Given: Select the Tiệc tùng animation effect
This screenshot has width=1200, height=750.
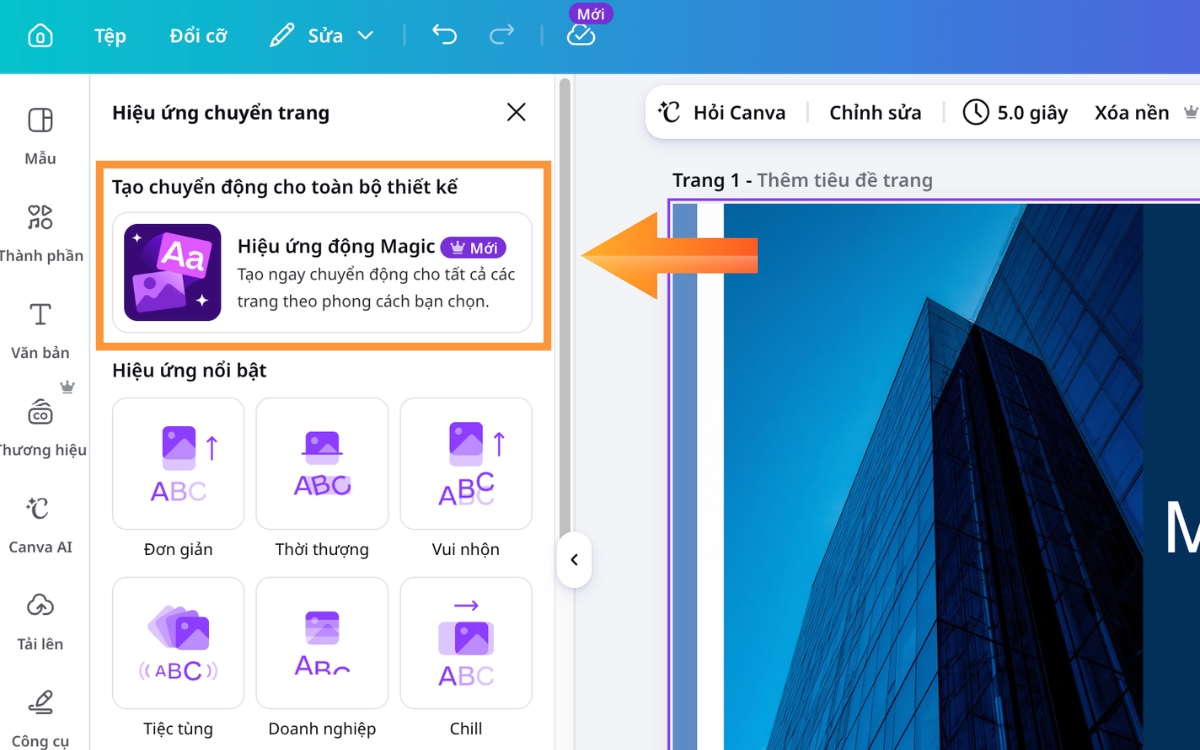Looking at the screenshot, I should click(x=178, y=643).
